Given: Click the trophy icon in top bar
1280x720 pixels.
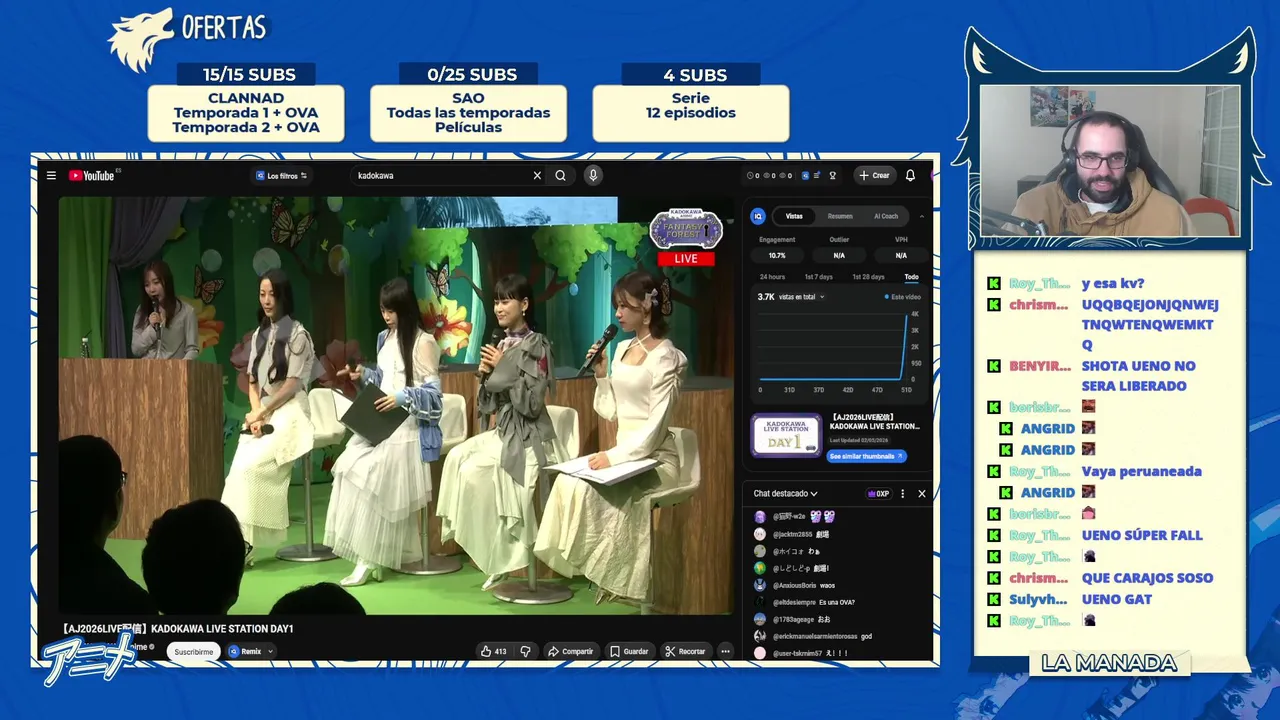Looking at the screenshot, I should pos(832,175).
